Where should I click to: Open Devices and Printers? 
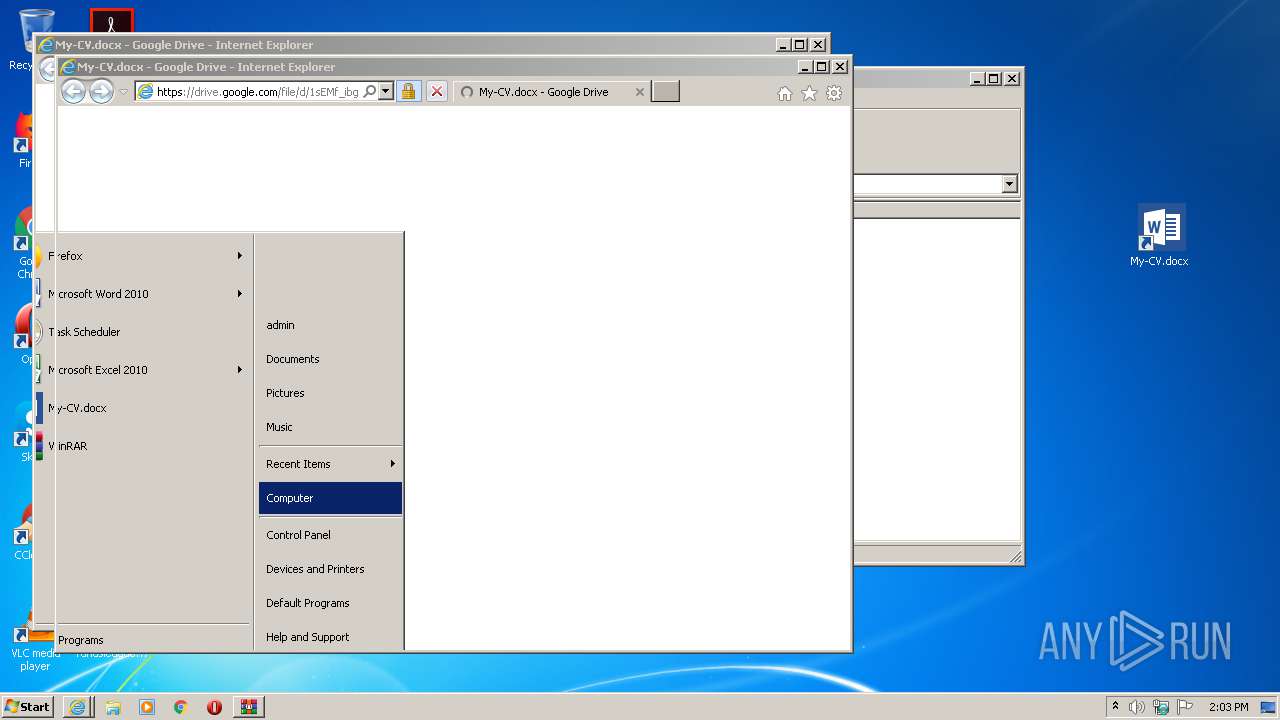pos(330,569)
